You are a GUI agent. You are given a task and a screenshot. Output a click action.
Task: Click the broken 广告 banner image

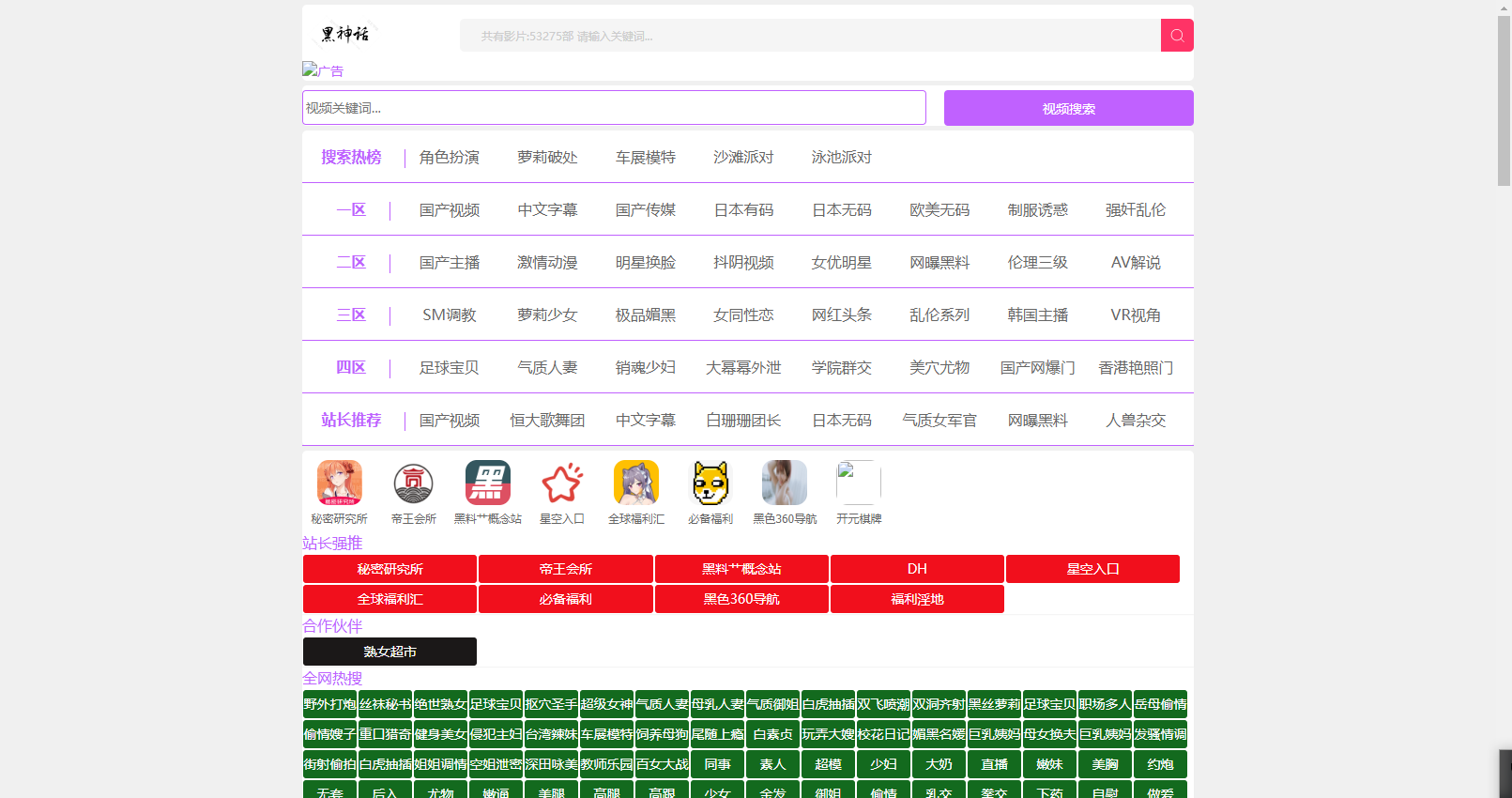coord(323,70)
